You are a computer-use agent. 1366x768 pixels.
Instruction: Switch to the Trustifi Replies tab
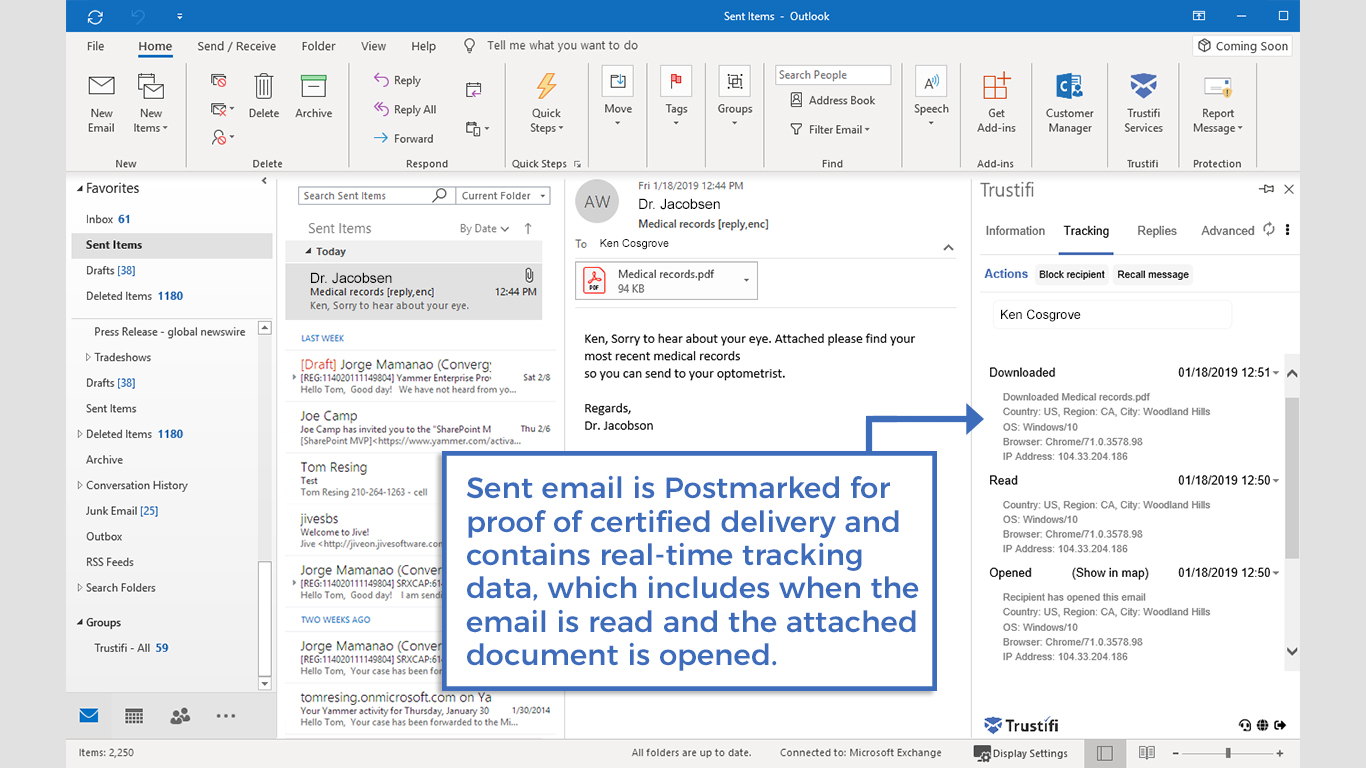point(1157,231)
